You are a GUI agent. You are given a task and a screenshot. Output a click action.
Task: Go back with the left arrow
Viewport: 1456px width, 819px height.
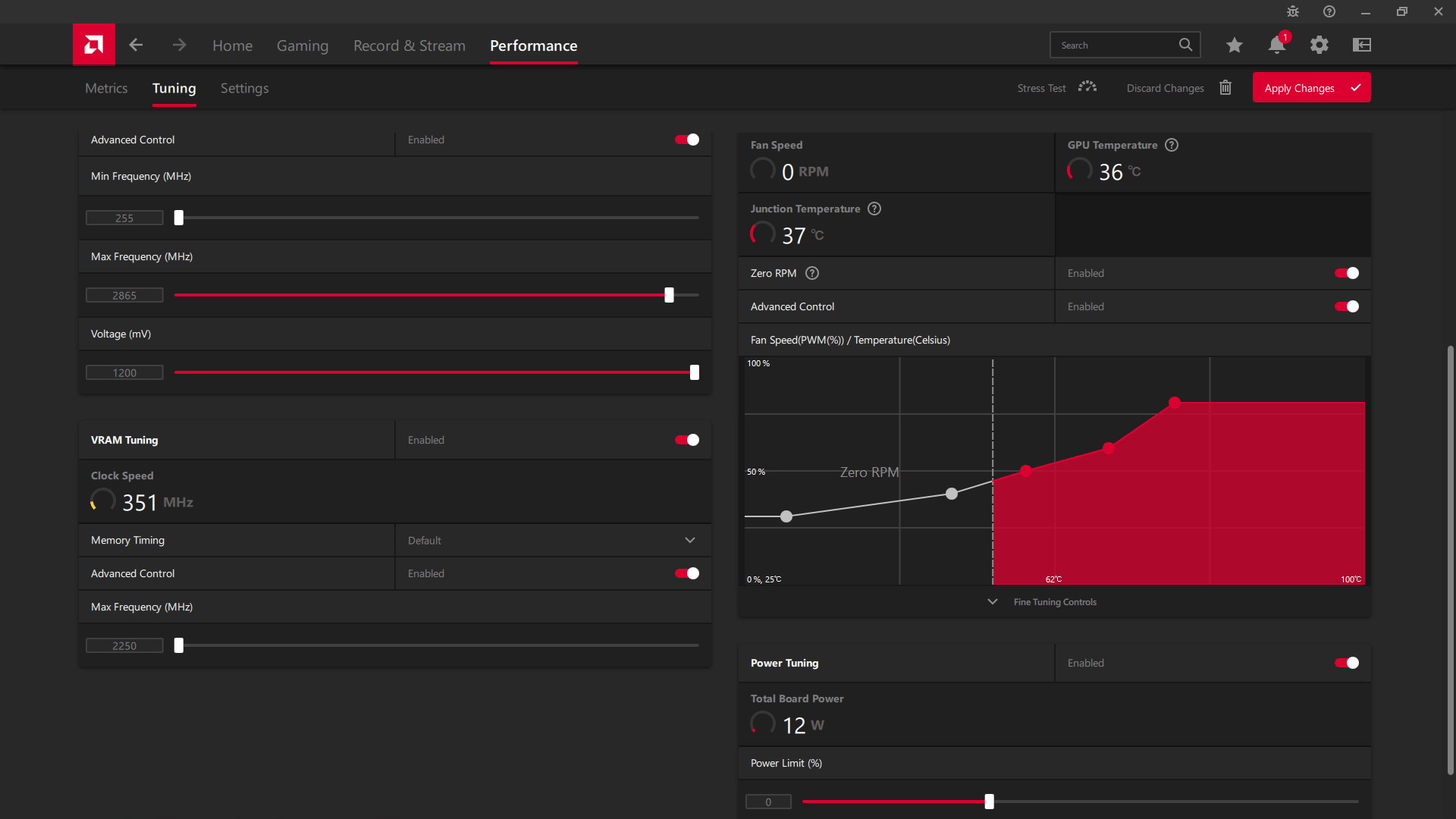[136, 45]
